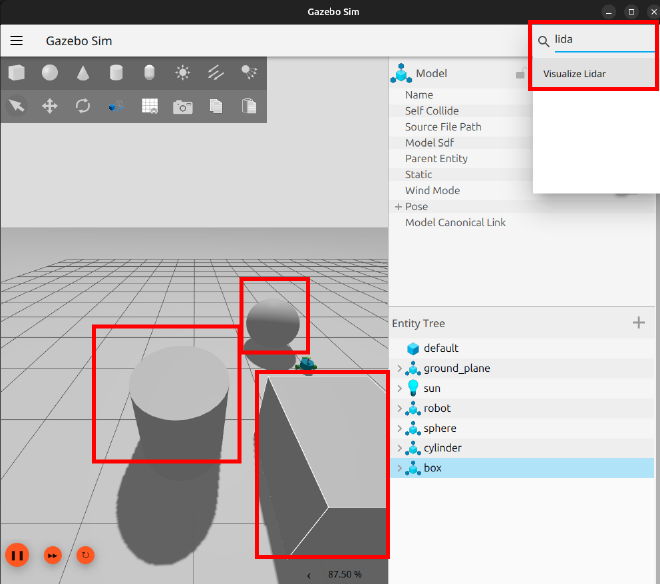Screen dimensions: 660x584
Task: Maximize the Gazebo Sim window
Action: click(631, 12)
